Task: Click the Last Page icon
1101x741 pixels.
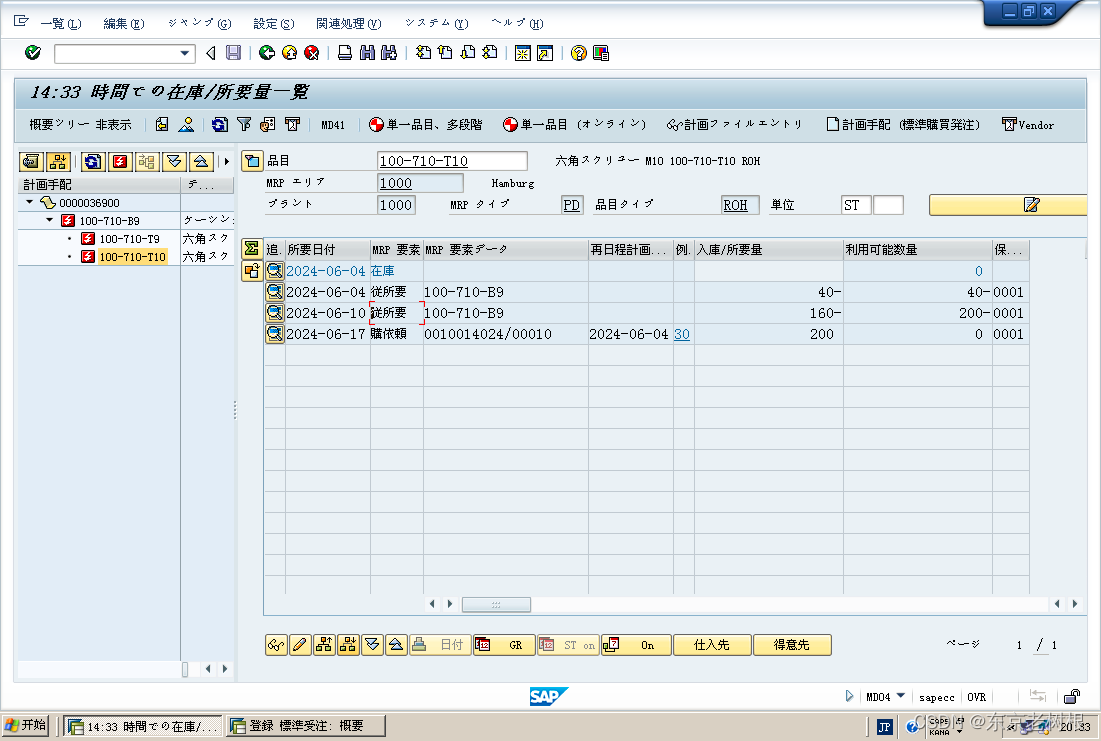Action: click(490, 53)
